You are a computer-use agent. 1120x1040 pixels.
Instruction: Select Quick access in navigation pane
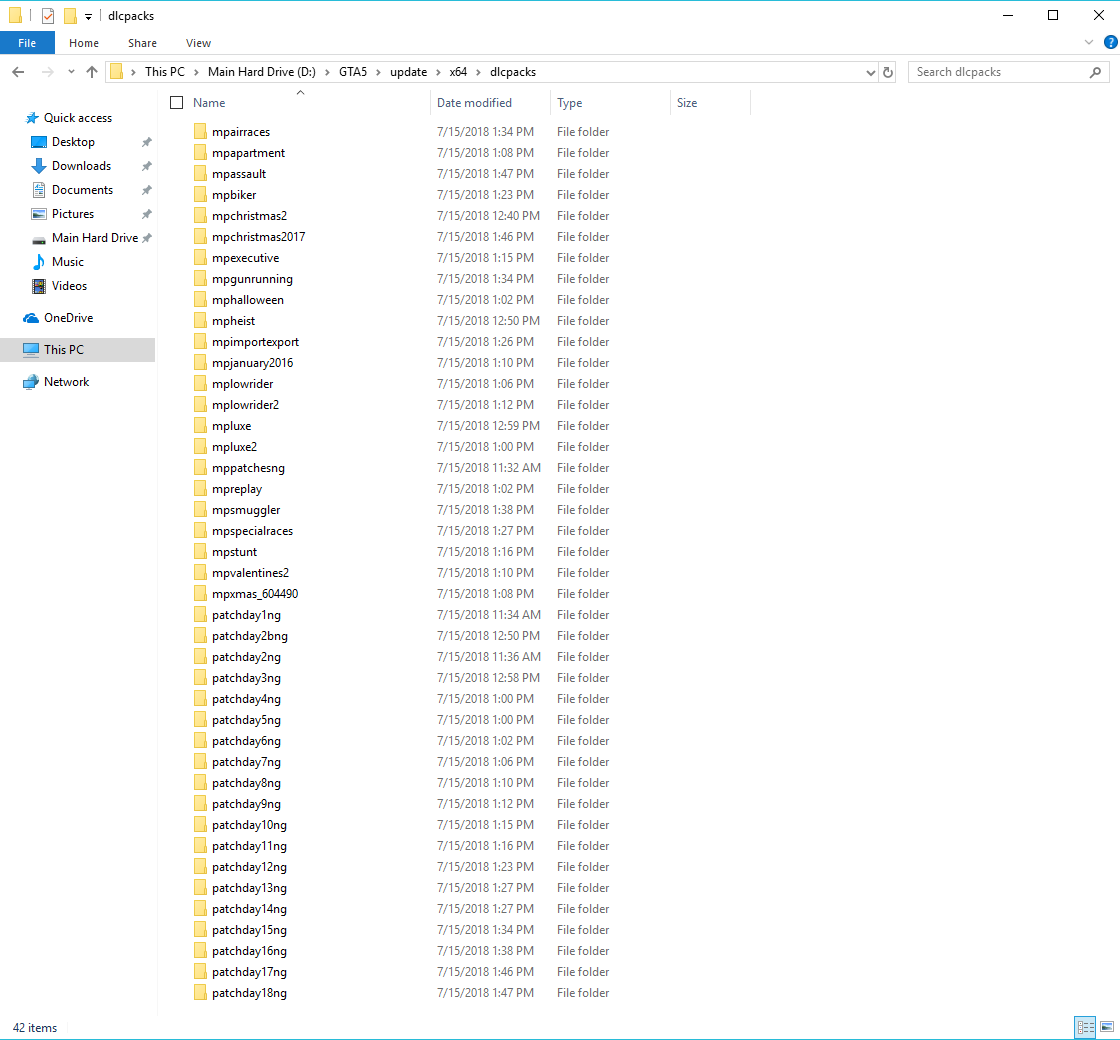tap(77, 118)
